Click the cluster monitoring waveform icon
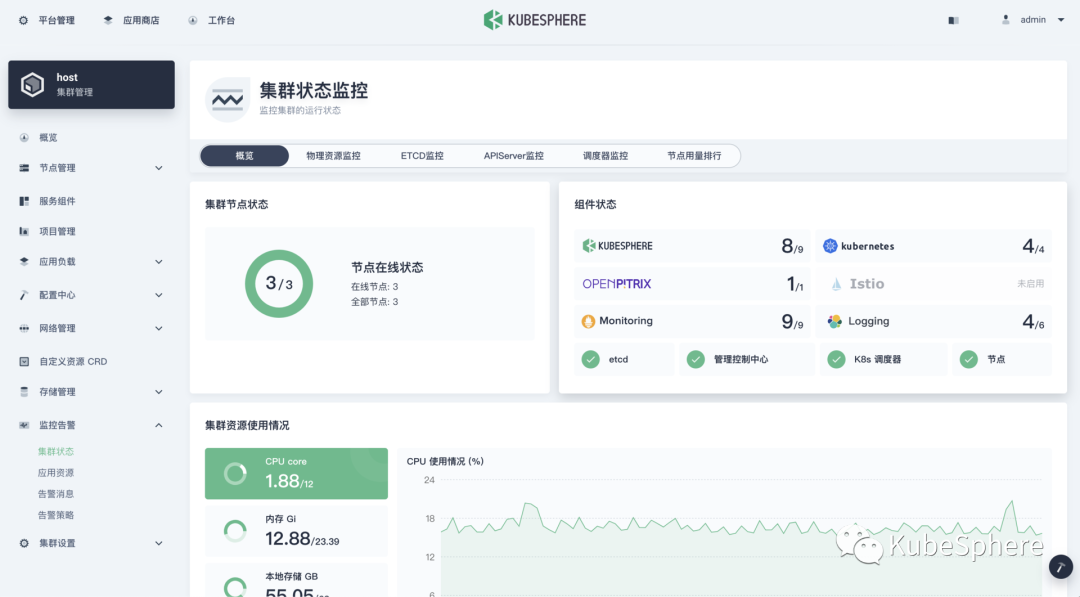This screenshot has height=597, width=1080. [227, 100]
